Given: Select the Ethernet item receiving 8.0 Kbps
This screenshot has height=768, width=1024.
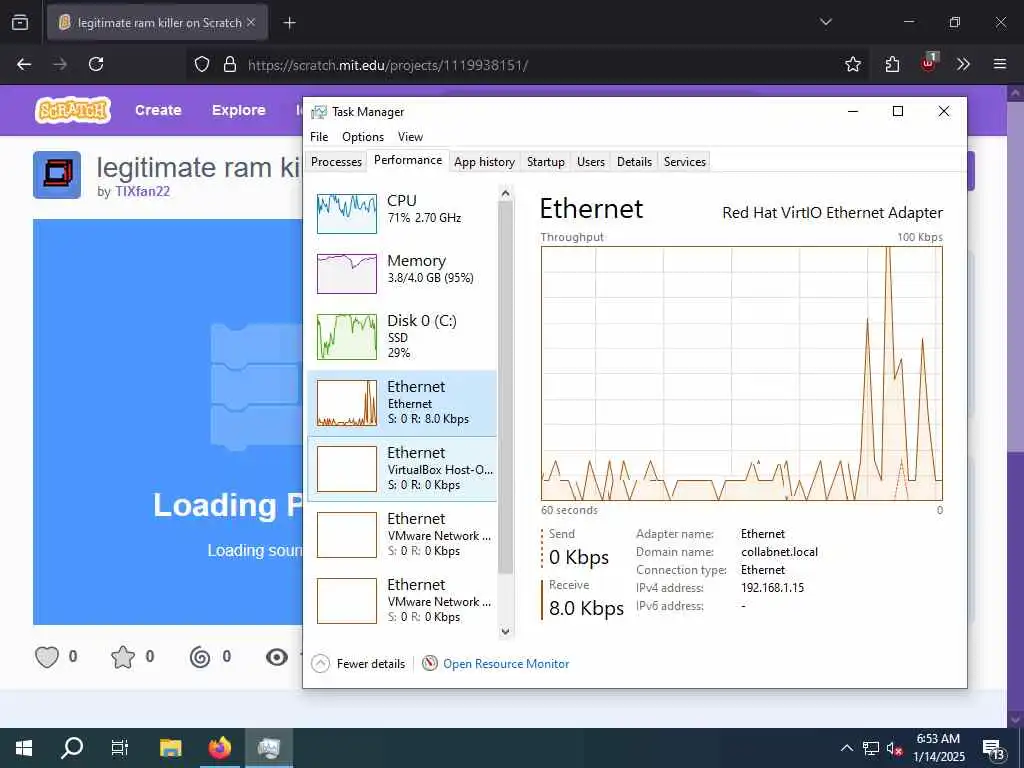Looking at the screenshot, I should click(402, 403).
